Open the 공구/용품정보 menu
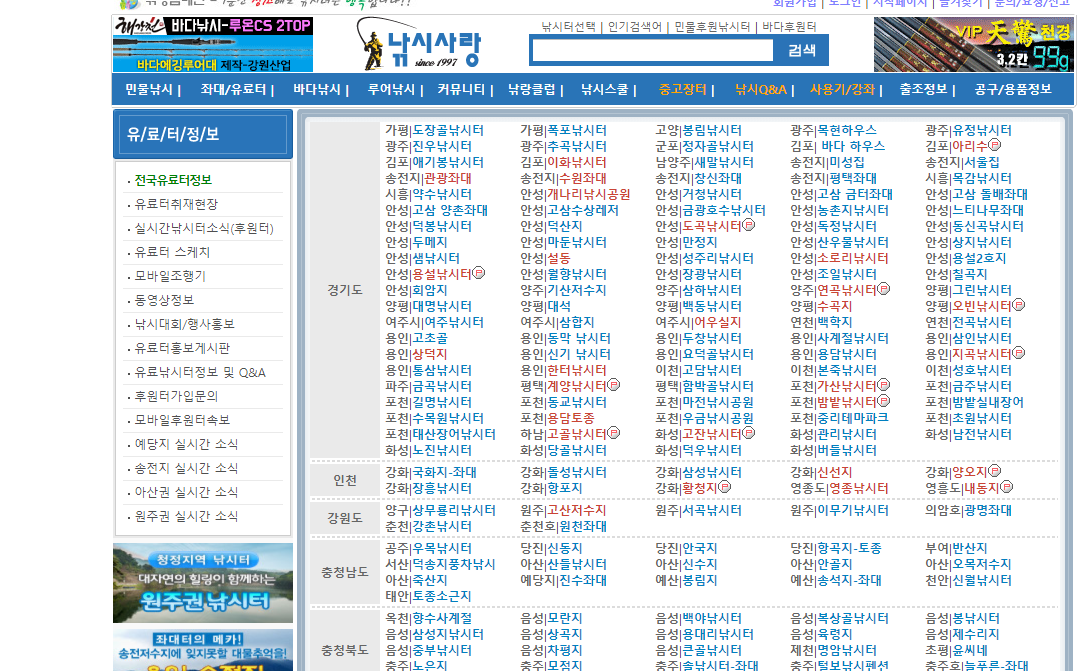 point(1012,90)
